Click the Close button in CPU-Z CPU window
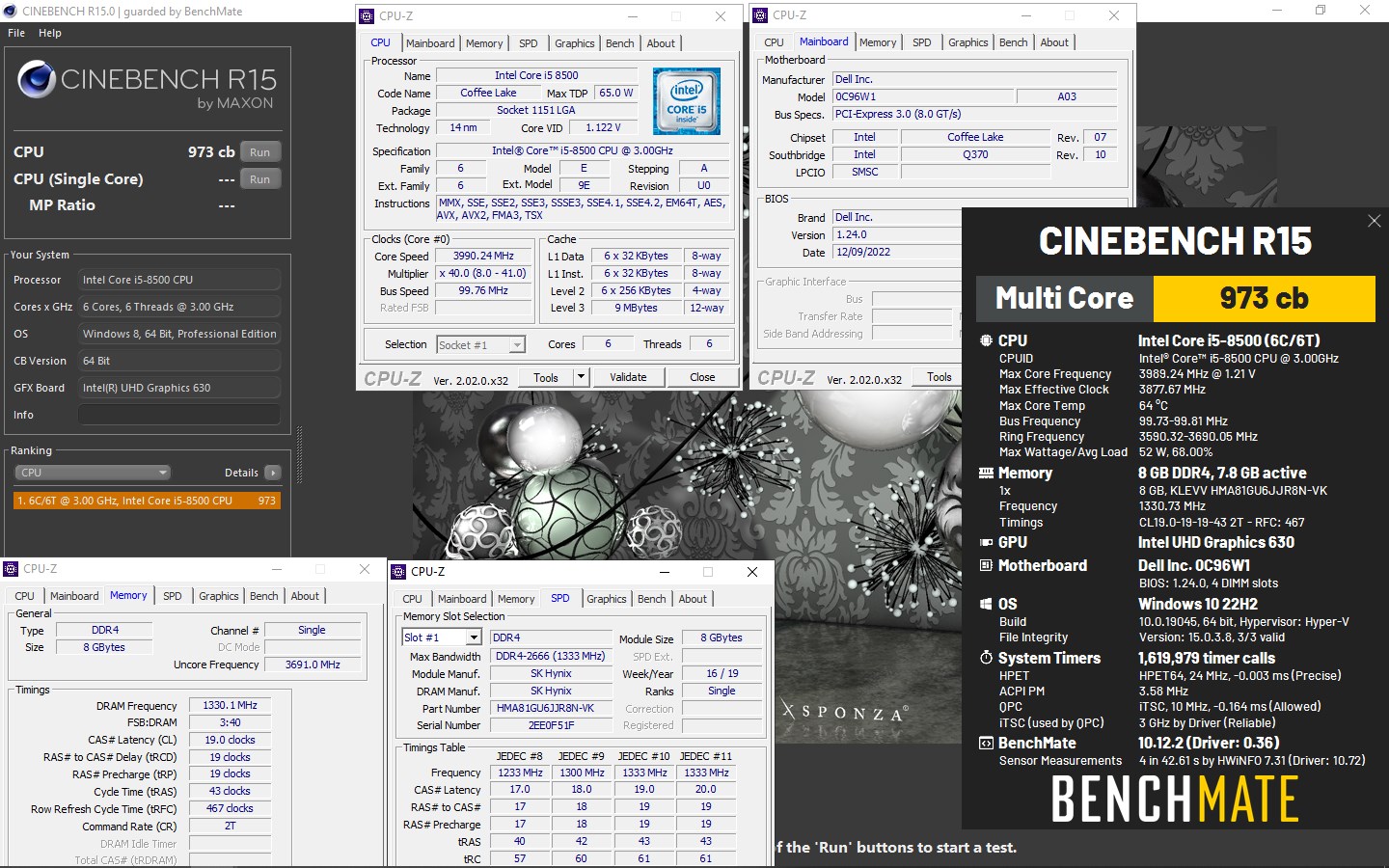This screenshot has height=868, width=1389. point(702,377)
